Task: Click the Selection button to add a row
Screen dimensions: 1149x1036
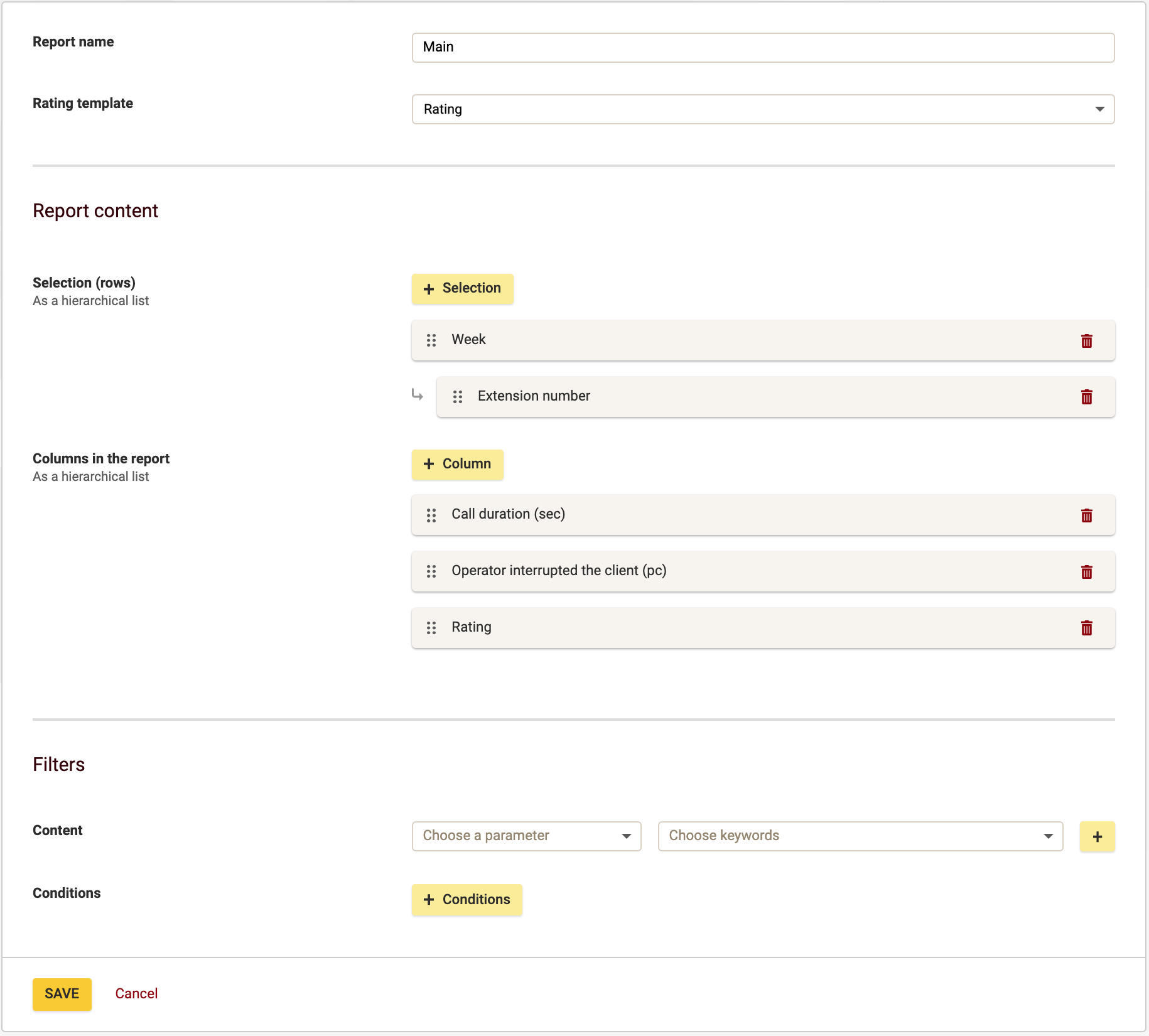Action: pyautogui.click(x=462, y=288)
